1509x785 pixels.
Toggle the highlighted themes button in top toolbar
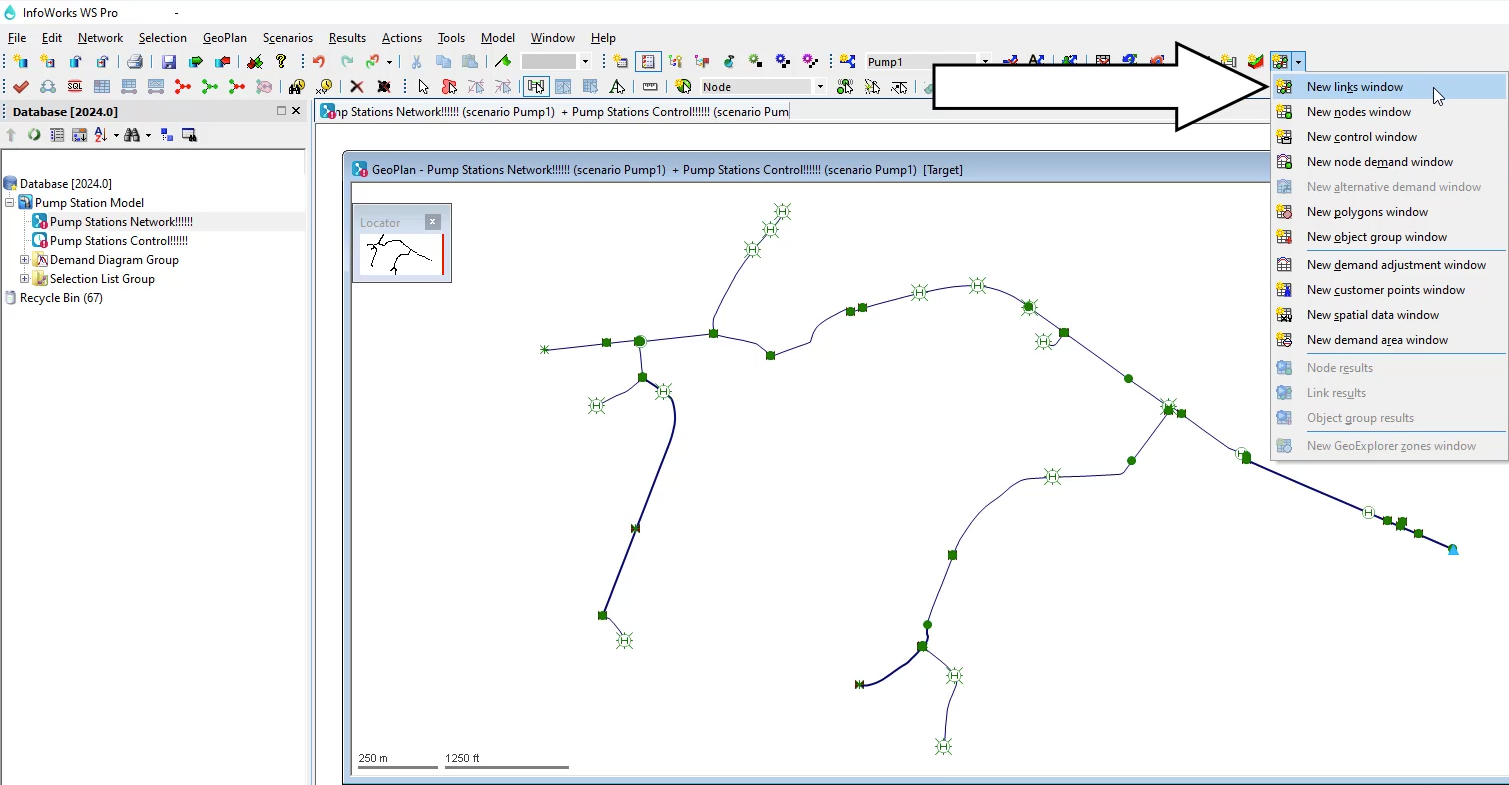tap(648, 61)
